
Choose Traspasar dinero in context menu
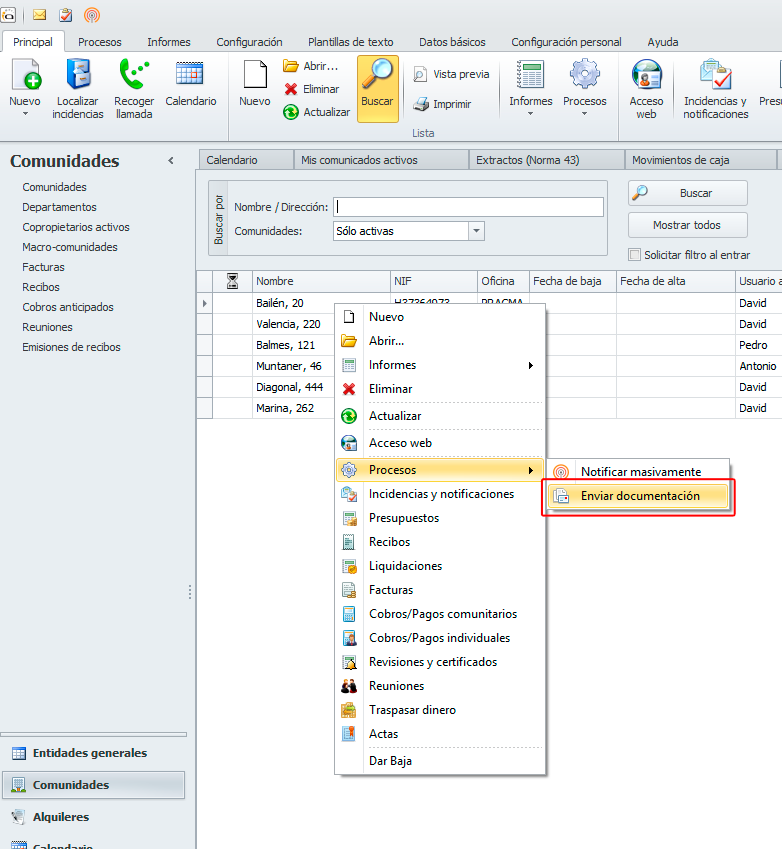click(440, 710)
